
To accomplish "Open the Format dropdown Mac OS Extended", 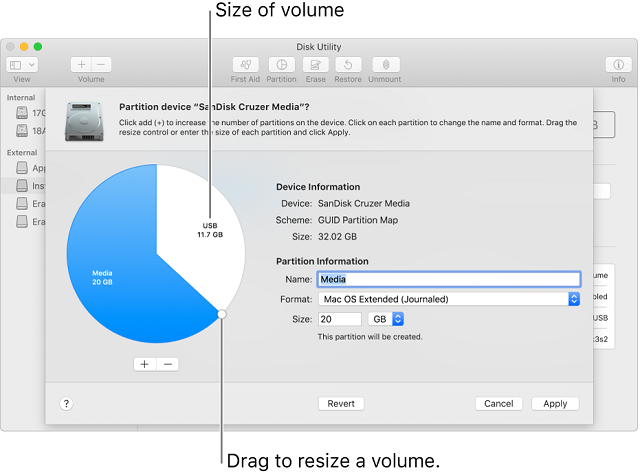I will coord(449,299).
